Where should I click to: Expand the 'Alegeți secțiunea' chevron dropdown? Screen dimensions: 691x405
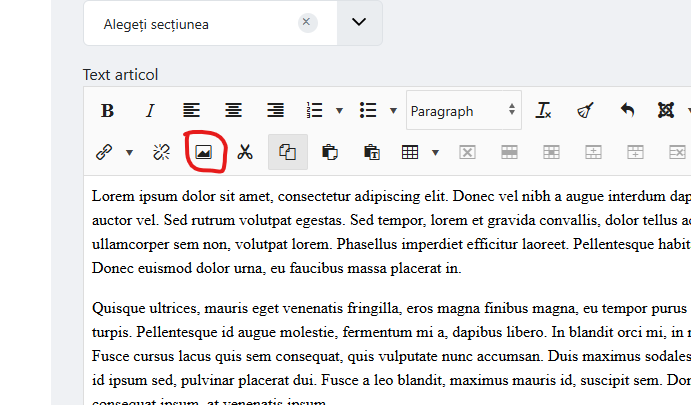click(x=360, y=22)
